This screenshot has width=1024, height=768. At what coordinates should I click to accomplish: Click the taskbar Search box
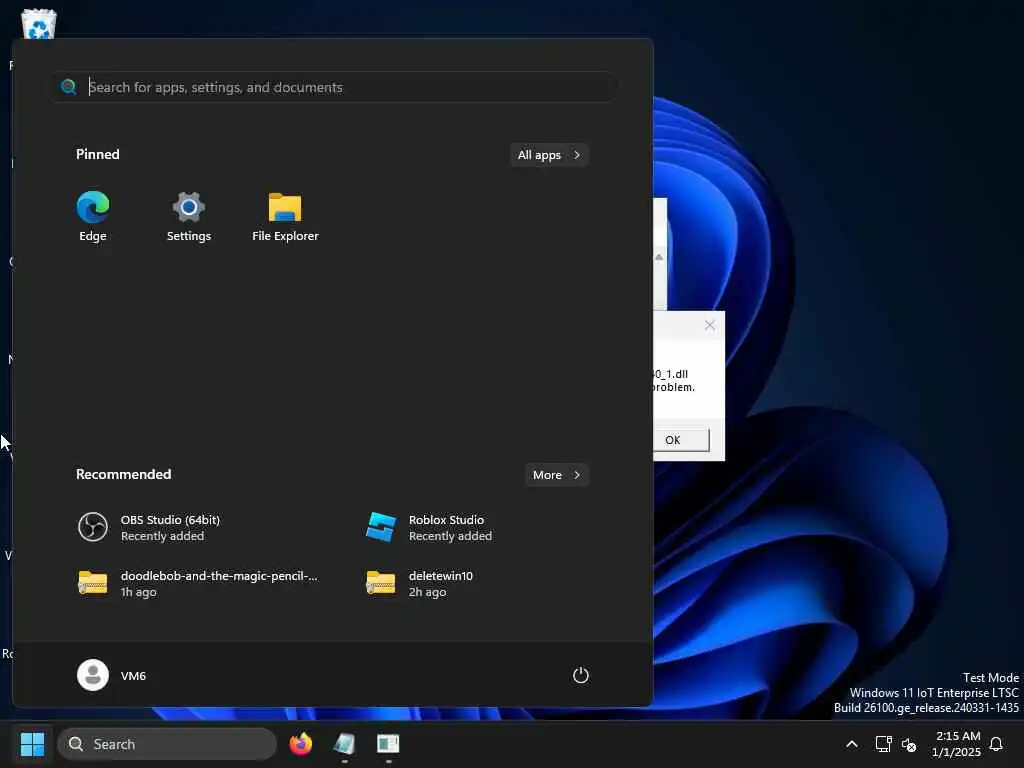[x=167, y=744]
